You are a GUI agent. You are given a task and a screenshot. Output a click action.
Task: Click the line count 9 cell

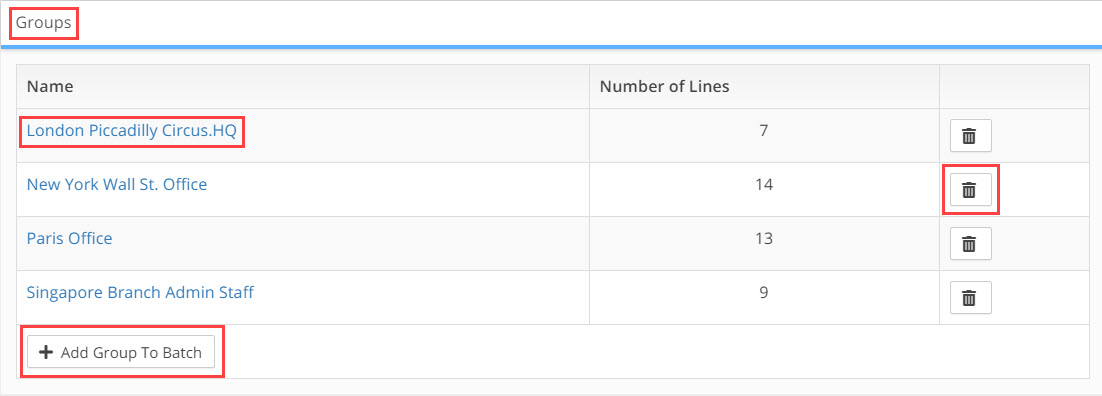coord(765,298)
